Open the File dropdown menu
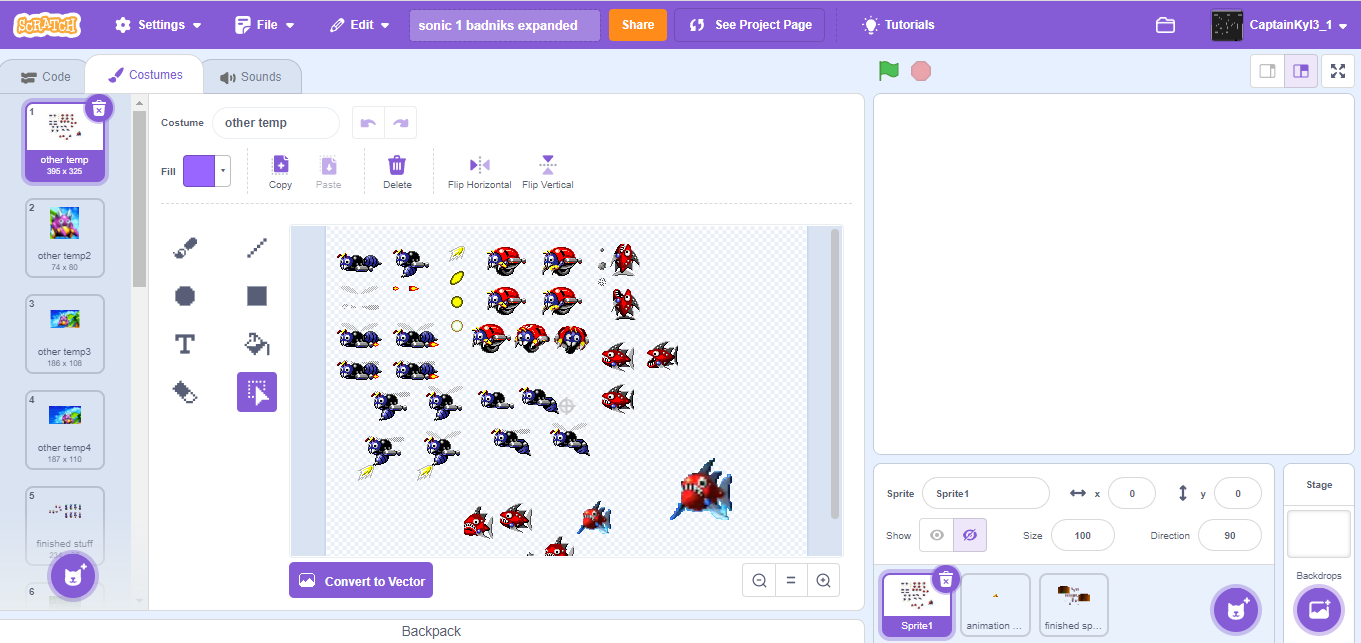This screenshot has height=643, width=1361. (265, 25)
